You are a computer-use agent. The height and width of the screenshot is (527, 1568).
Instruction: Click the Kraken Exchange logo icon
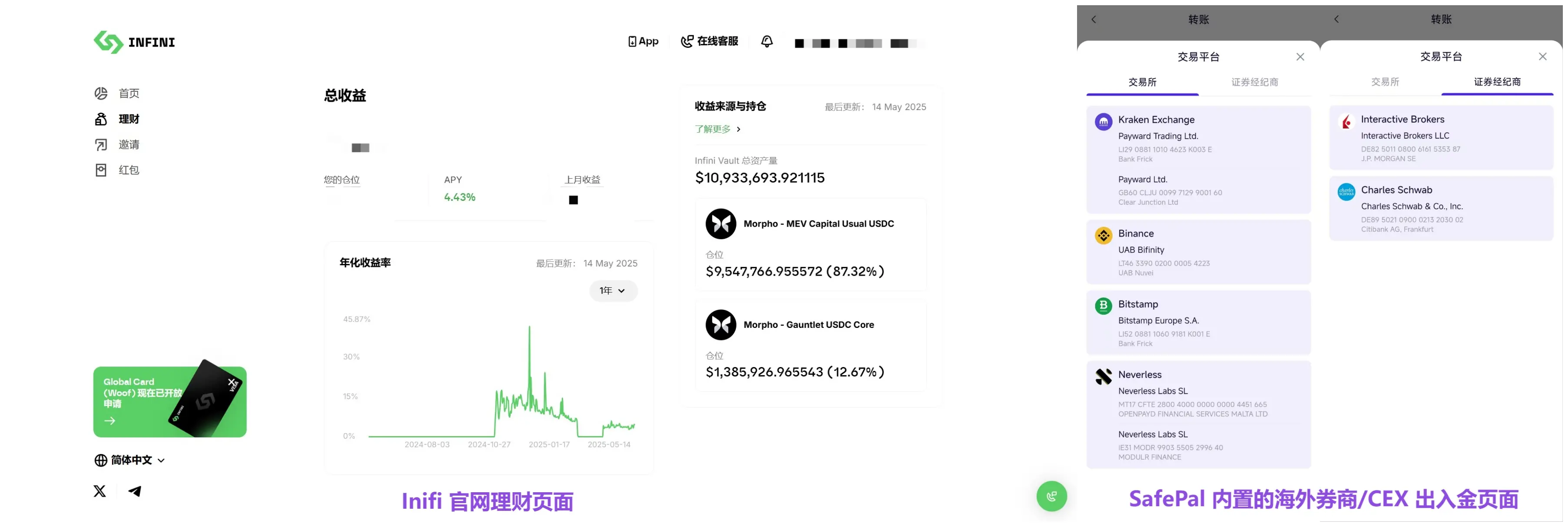[x=1103, y=121]
